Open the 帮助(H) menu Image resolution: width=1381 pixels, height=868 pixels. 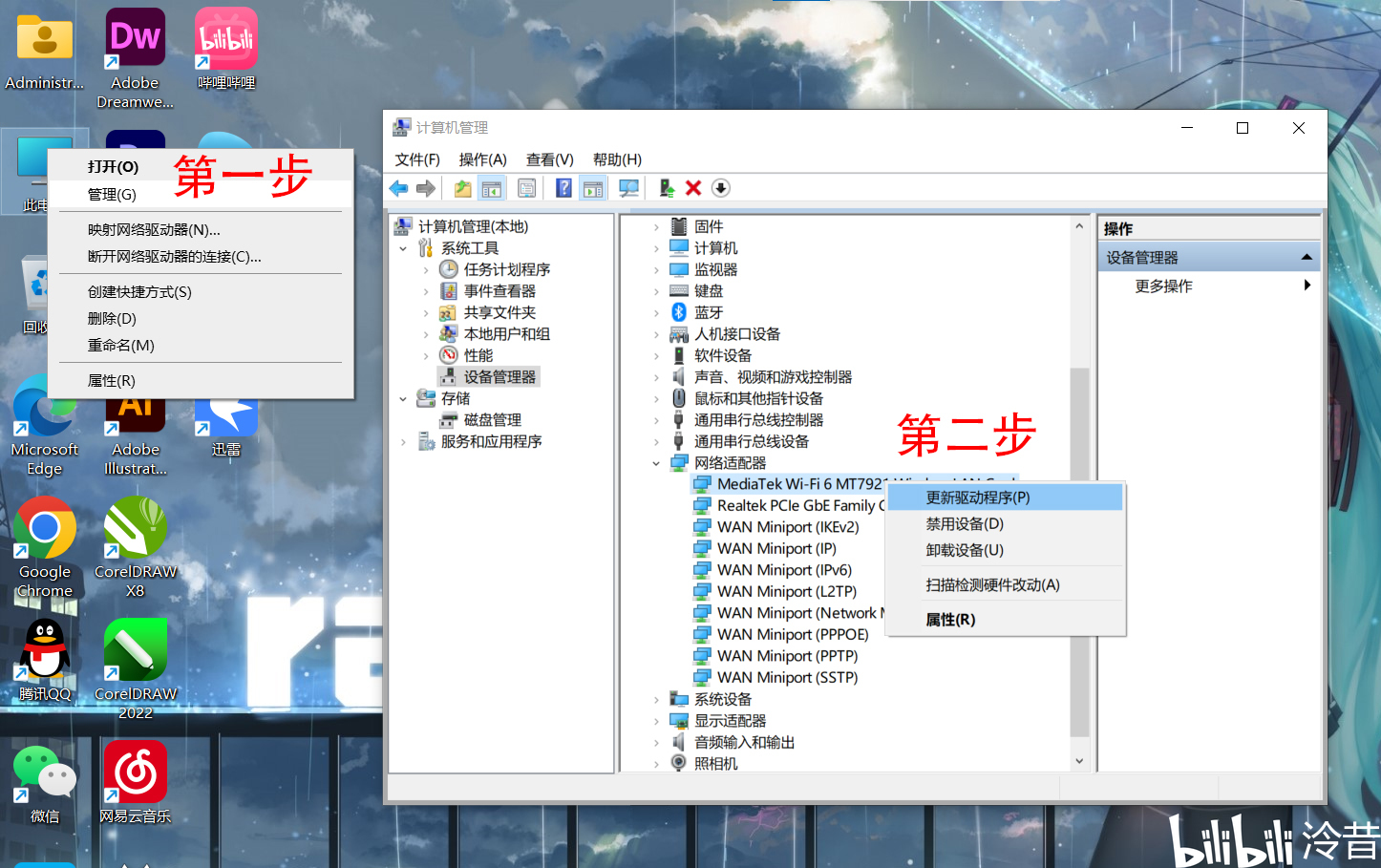[x=617, y=159]
